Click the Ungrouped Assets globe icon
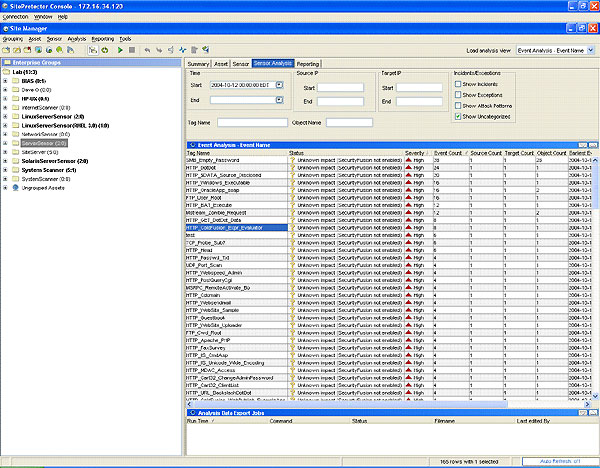Image resolution: width=600 pixels, height=468 pixels. click(14, 187)
